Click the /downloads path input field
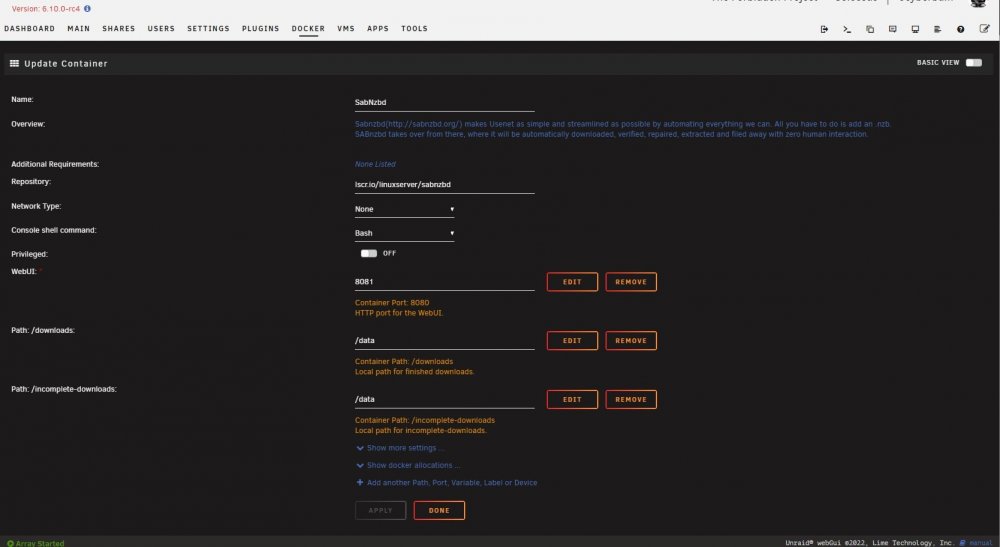 click(x=445, y=340)
